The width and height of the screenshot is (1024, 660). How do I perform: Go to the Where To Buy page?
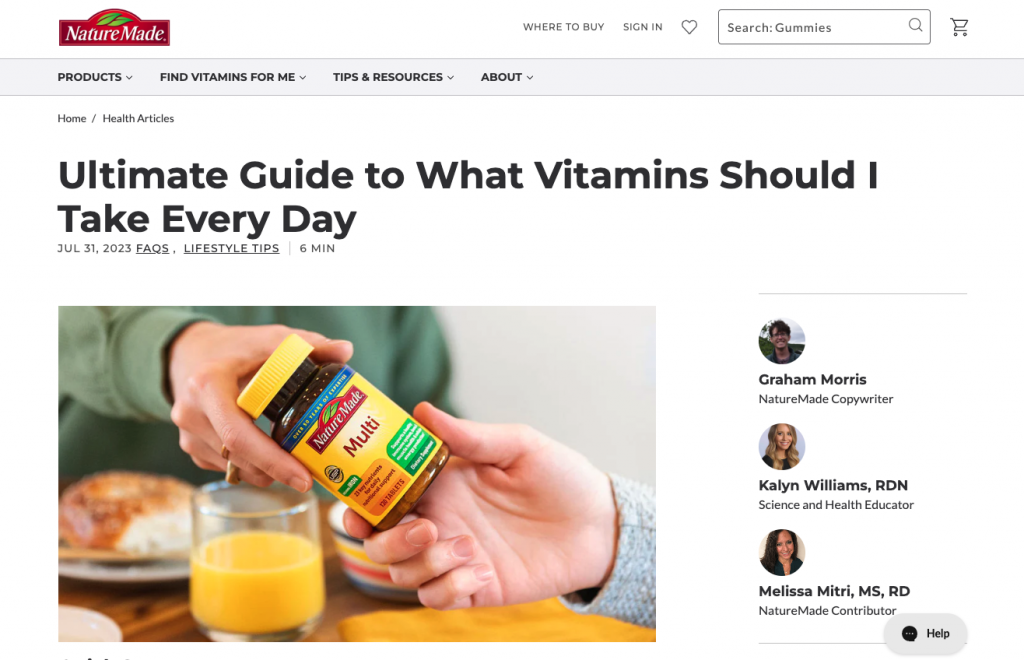563,27
